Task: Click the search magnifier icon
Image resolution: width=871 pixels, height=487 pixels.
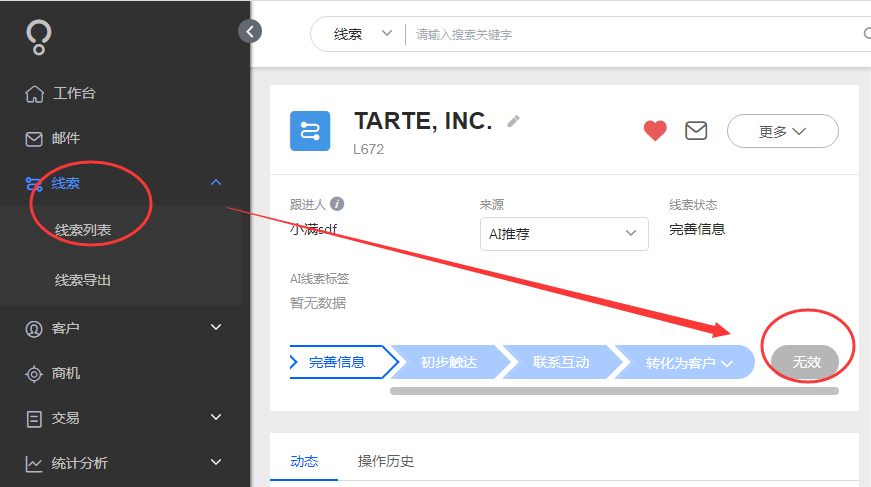Action: click(867, 34)
